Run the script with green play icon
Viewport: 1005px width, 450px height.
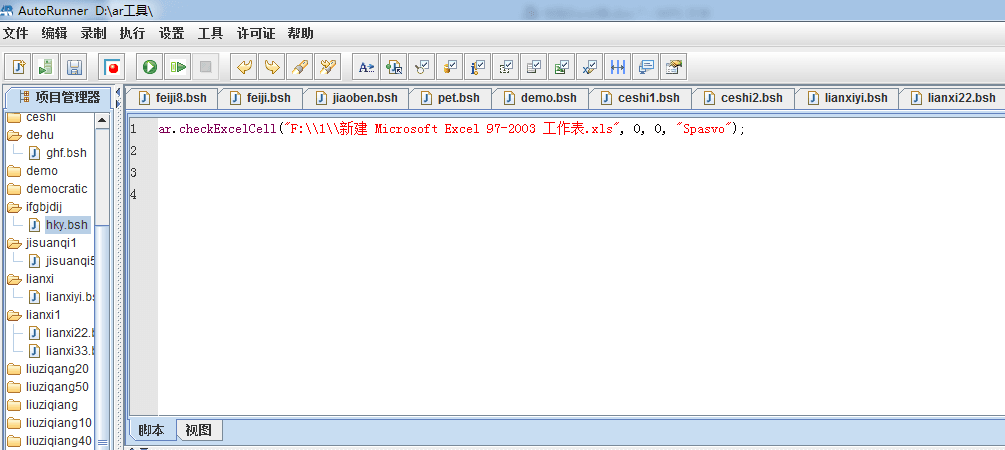click(x=150, y=67)
